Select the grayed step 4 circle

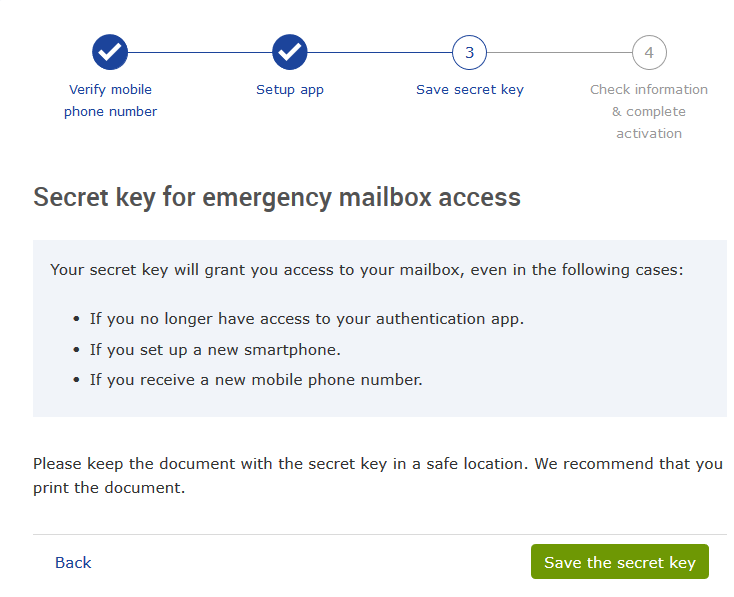click(649, 52)
